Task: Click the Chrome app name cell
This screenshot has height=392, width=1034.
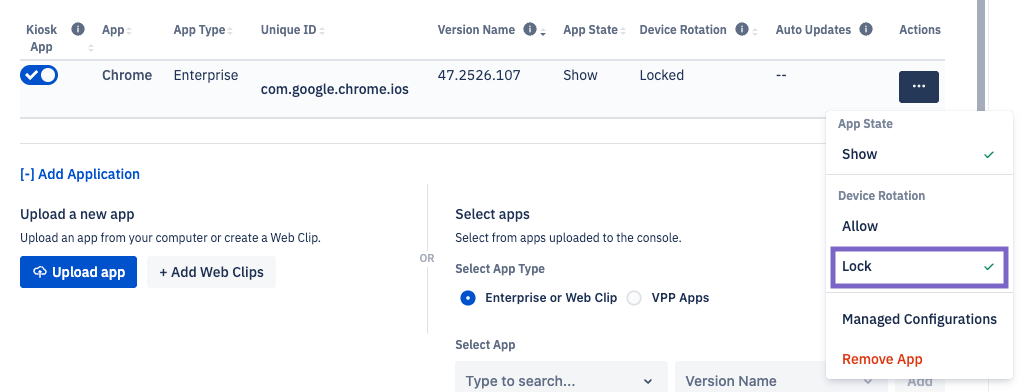Action: pos(127,75)
